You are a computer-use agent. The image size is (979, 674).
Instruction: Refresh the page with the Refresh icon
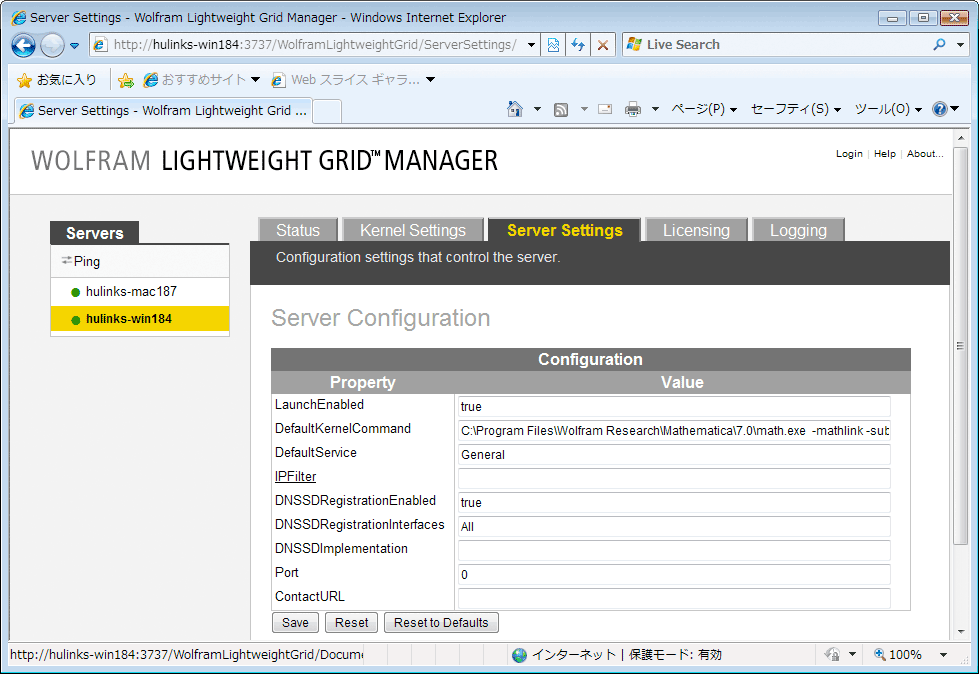pos(578,45)
